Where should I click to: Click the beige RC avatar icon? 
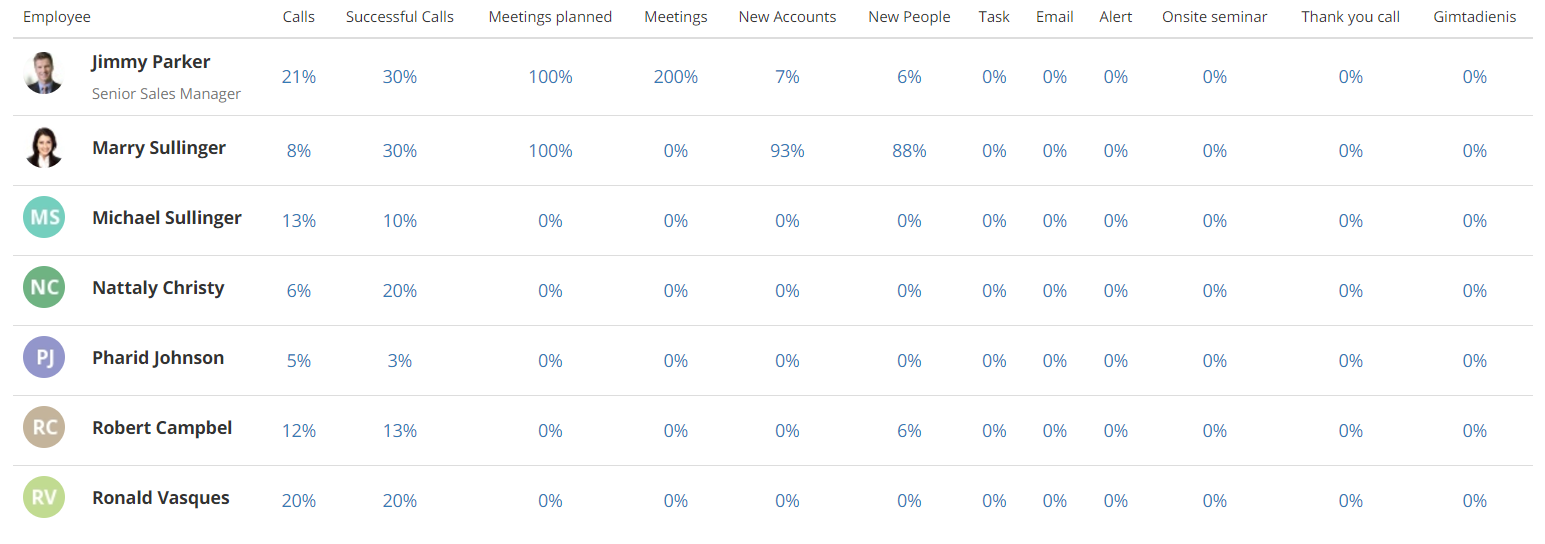click(x=44, y=427)
